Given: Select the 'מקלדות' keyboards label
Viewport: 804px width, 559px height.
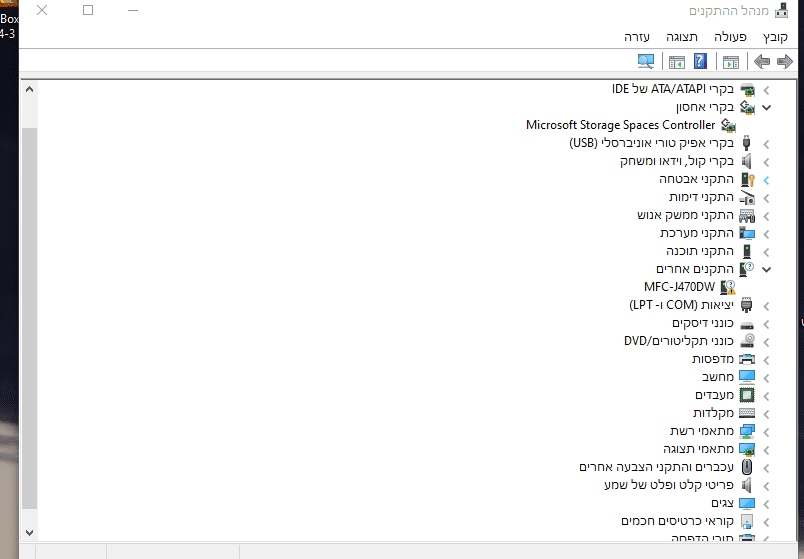Looking at the screenshot, I should (713, 413).
